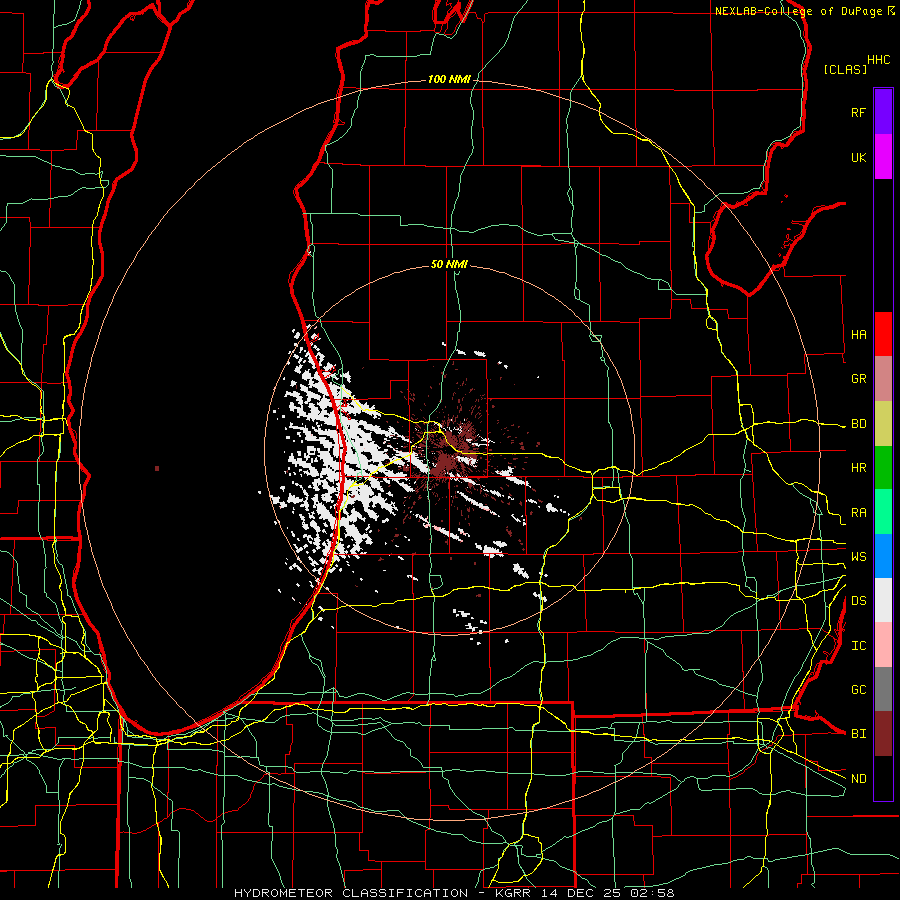This screenshot has width=900, height=900.
Task: Click the UK magenta legend swatch
Action: (x=883, y=157)
